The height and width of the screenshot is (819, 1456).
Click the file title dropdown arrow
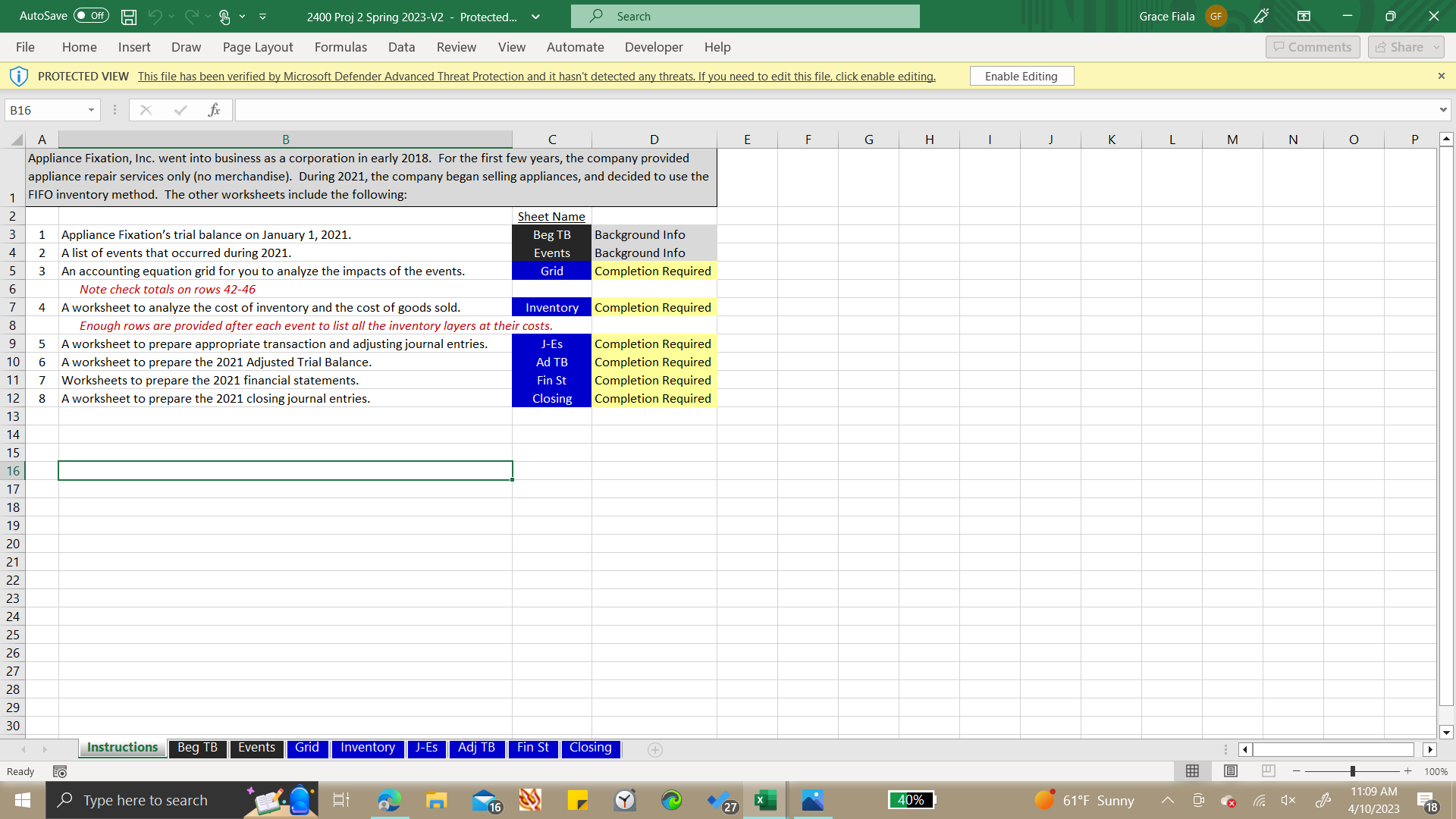[538, 16]
